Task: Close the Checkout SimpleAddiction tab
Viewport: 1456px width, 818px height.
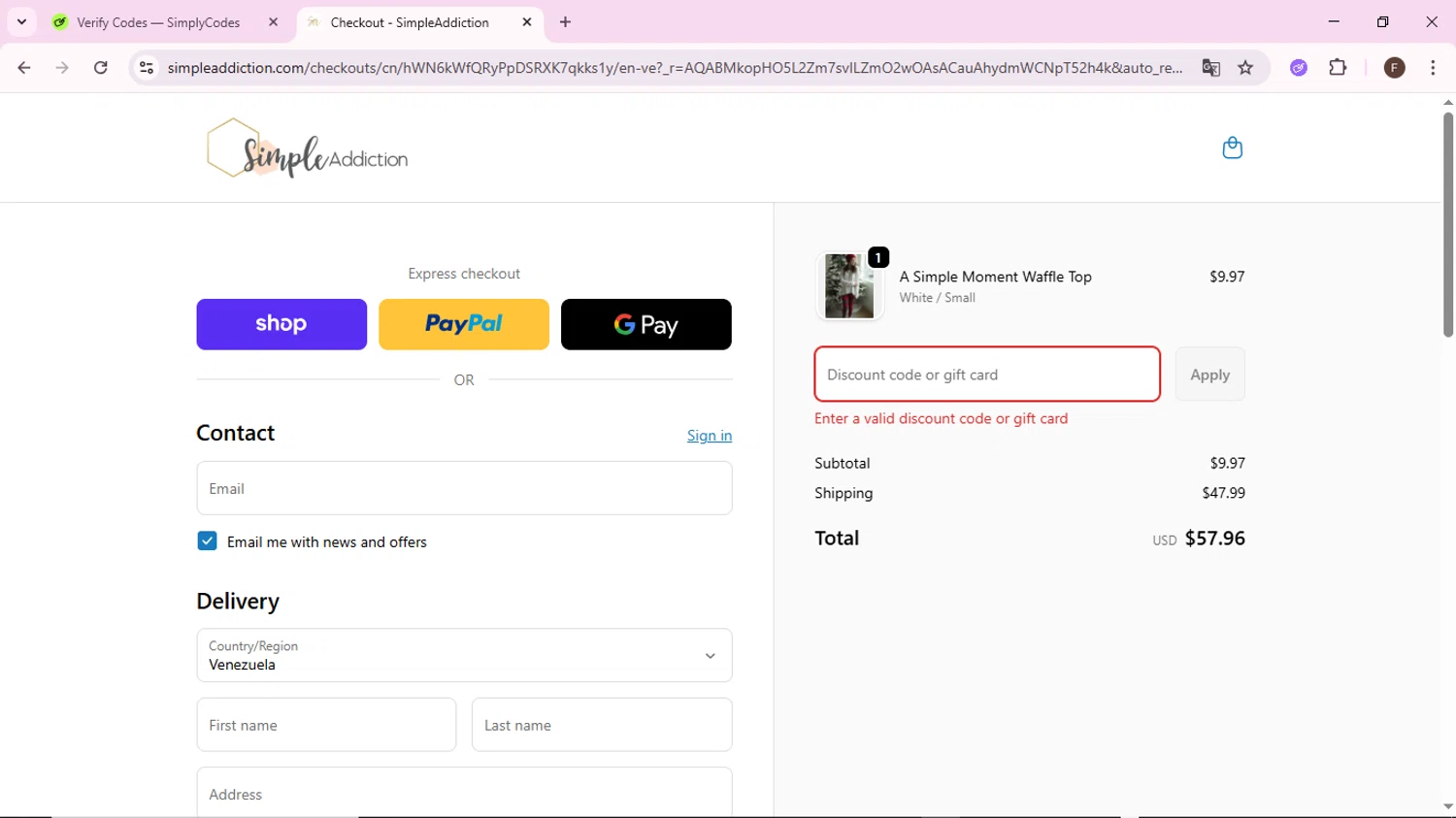Action: coord(527,21)
